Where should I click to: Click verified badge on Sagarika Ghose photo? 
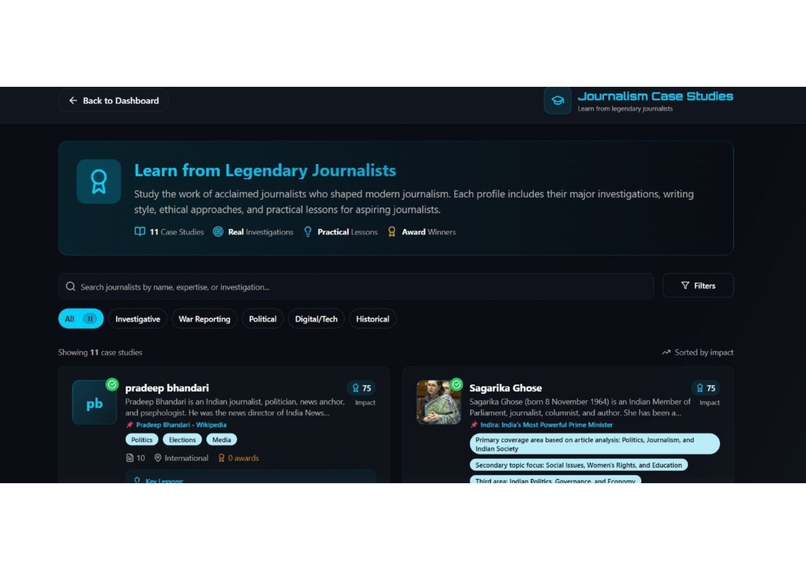coord(456,384)
